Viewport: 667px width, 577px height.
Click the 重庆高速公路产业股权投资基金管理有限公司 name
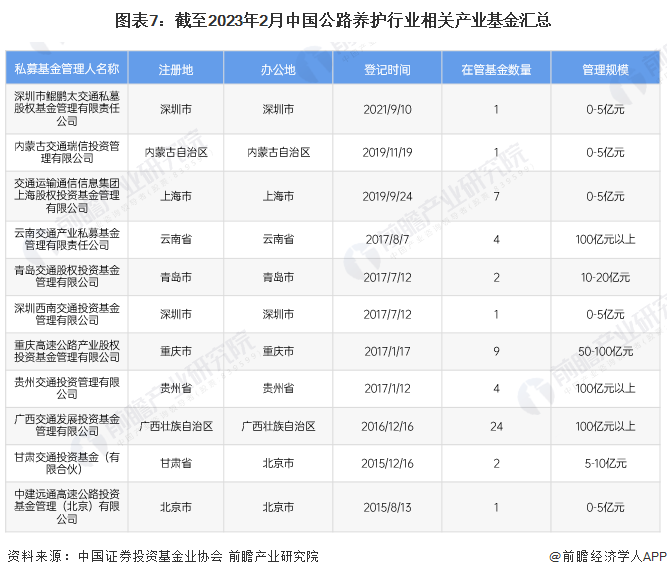click(x=67, y=352)
